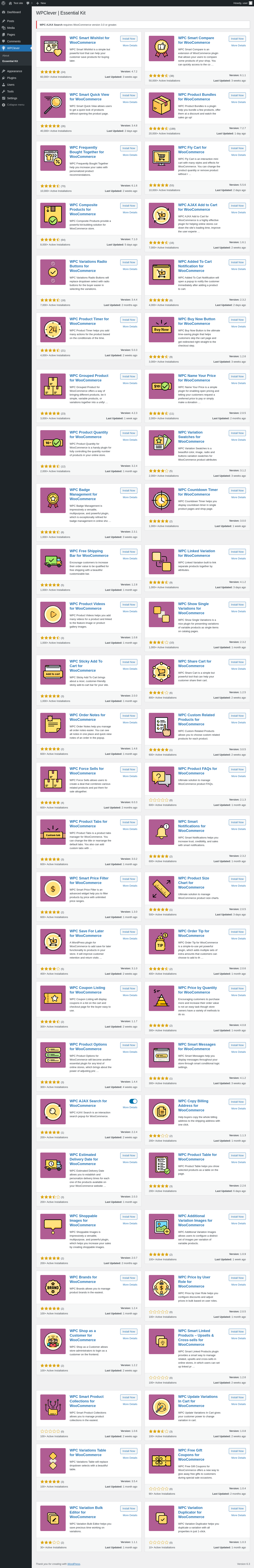Open the New content menu in admin bar
This screenshot has width=254, height=1568.
click(41, 3)
